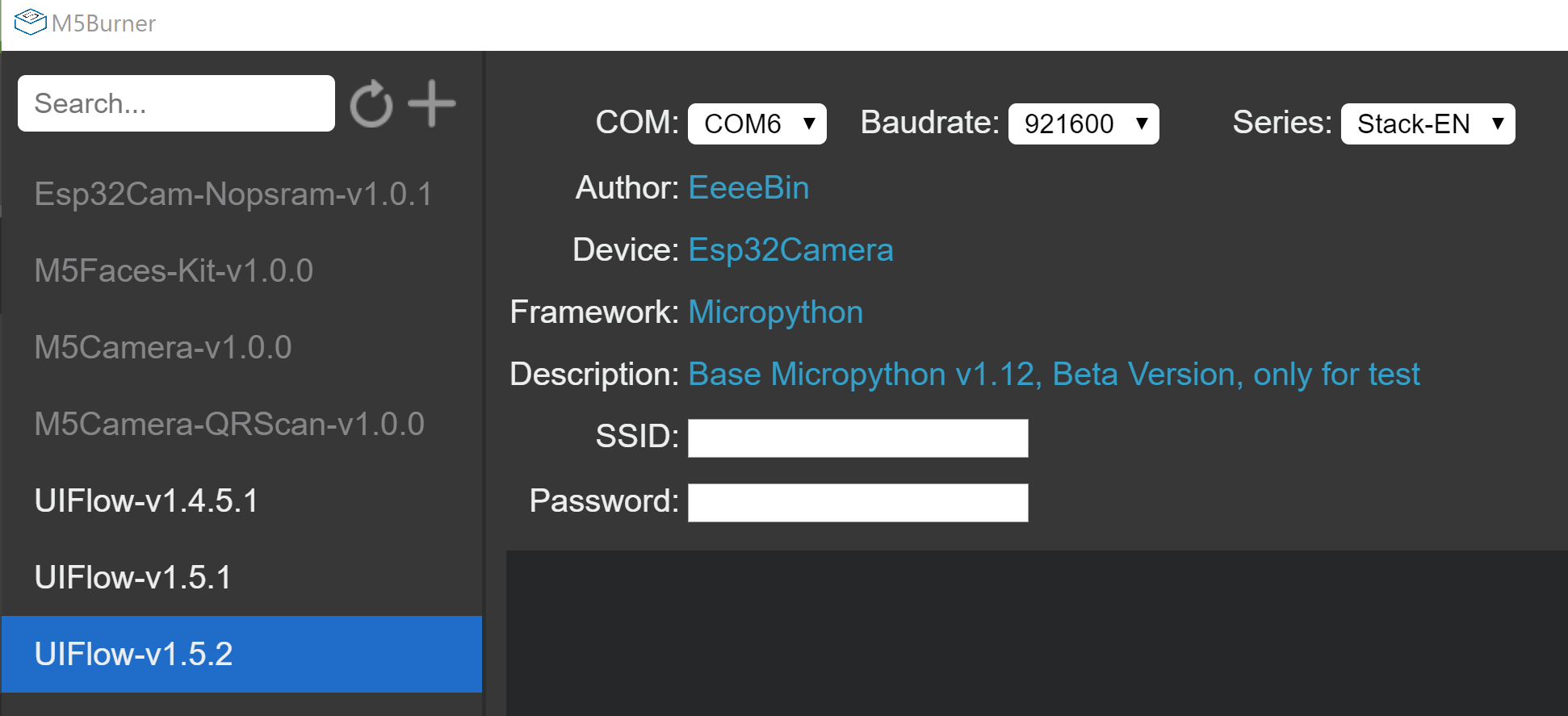Click the dark log output area
The height and width of the screenshot is (716, 1568).
1037,633
